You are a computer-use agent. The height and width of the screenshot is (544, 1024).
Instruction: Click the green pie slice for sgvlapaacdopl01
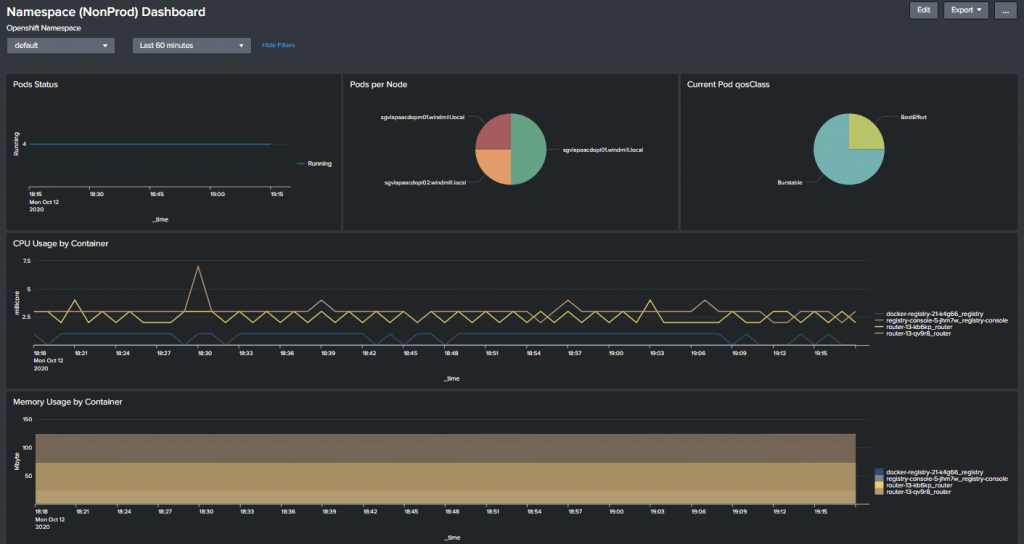tap(530, 149)
